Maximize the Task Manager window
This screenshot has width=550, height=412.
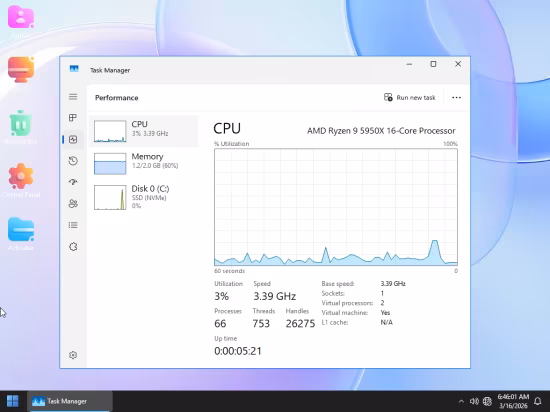(x=433, y=64)
